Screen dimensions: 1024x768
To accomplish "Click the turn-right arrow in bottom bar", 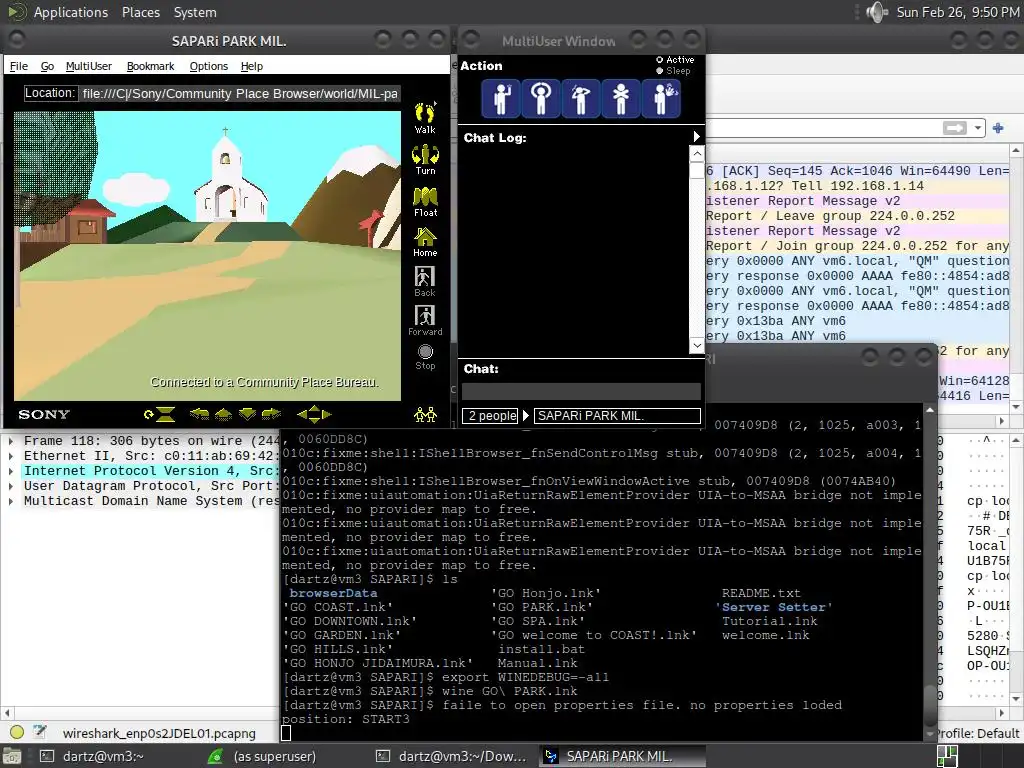I will coord(271,414).
